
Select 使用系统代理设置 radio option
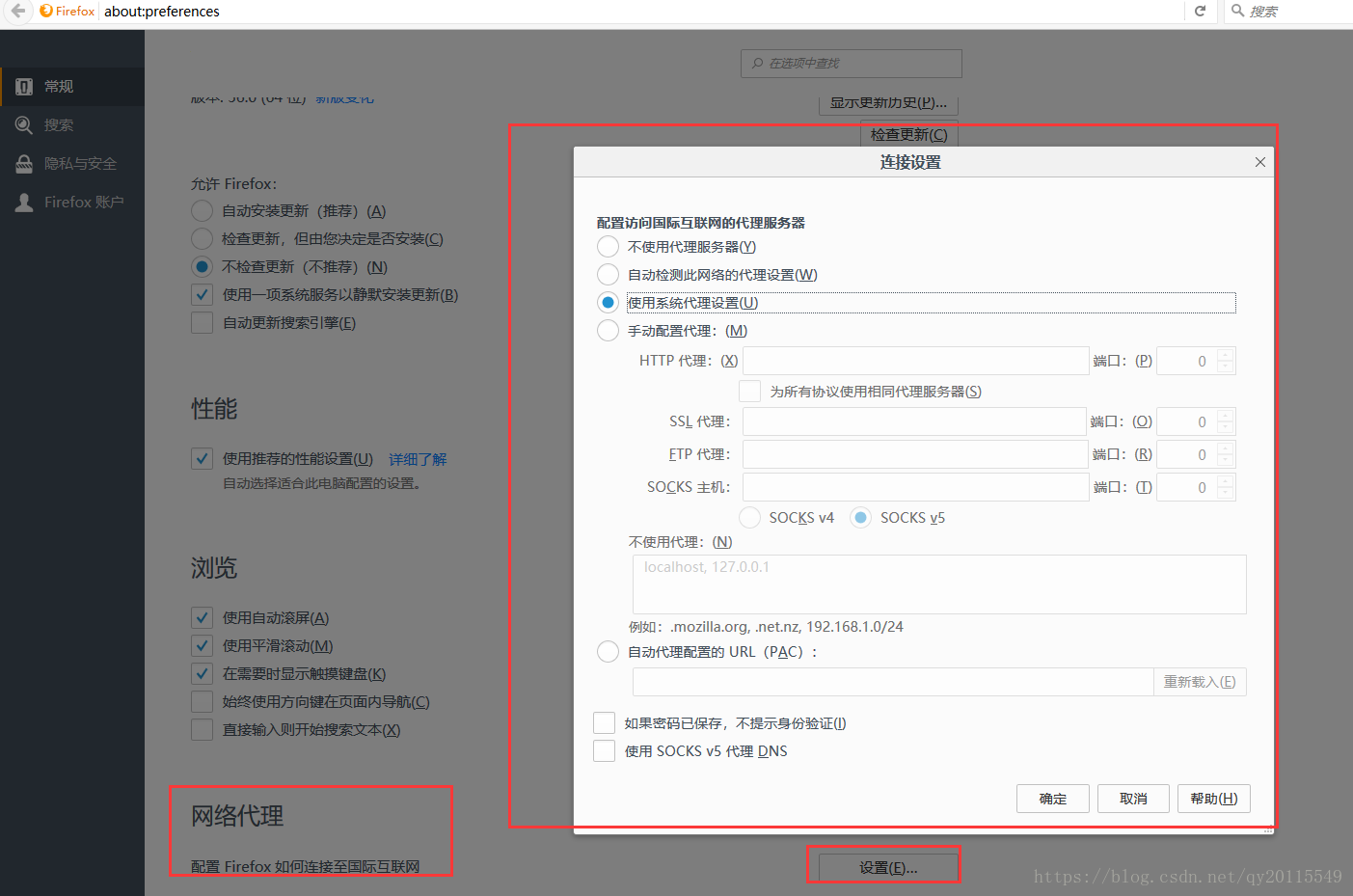[x=608, y=303]
